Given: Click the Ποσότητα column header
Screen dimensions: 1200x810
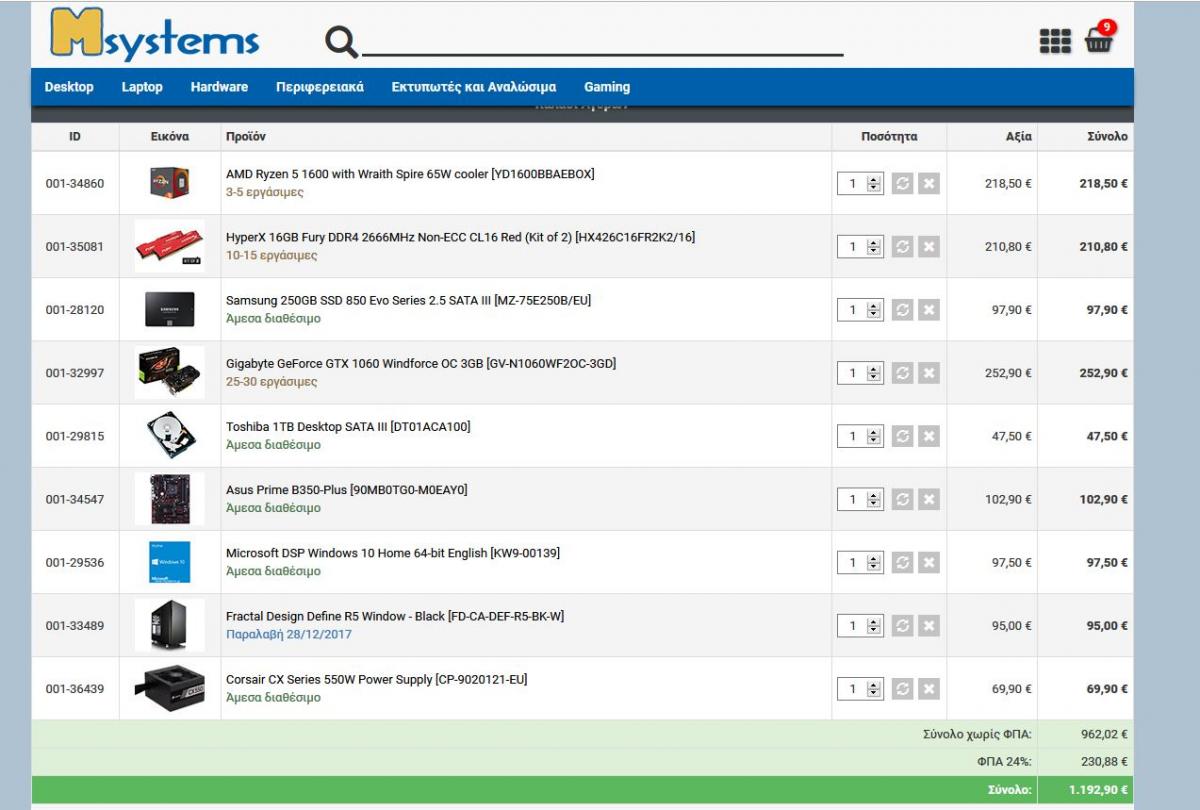Looking at the screenshot, I should 889,137.
